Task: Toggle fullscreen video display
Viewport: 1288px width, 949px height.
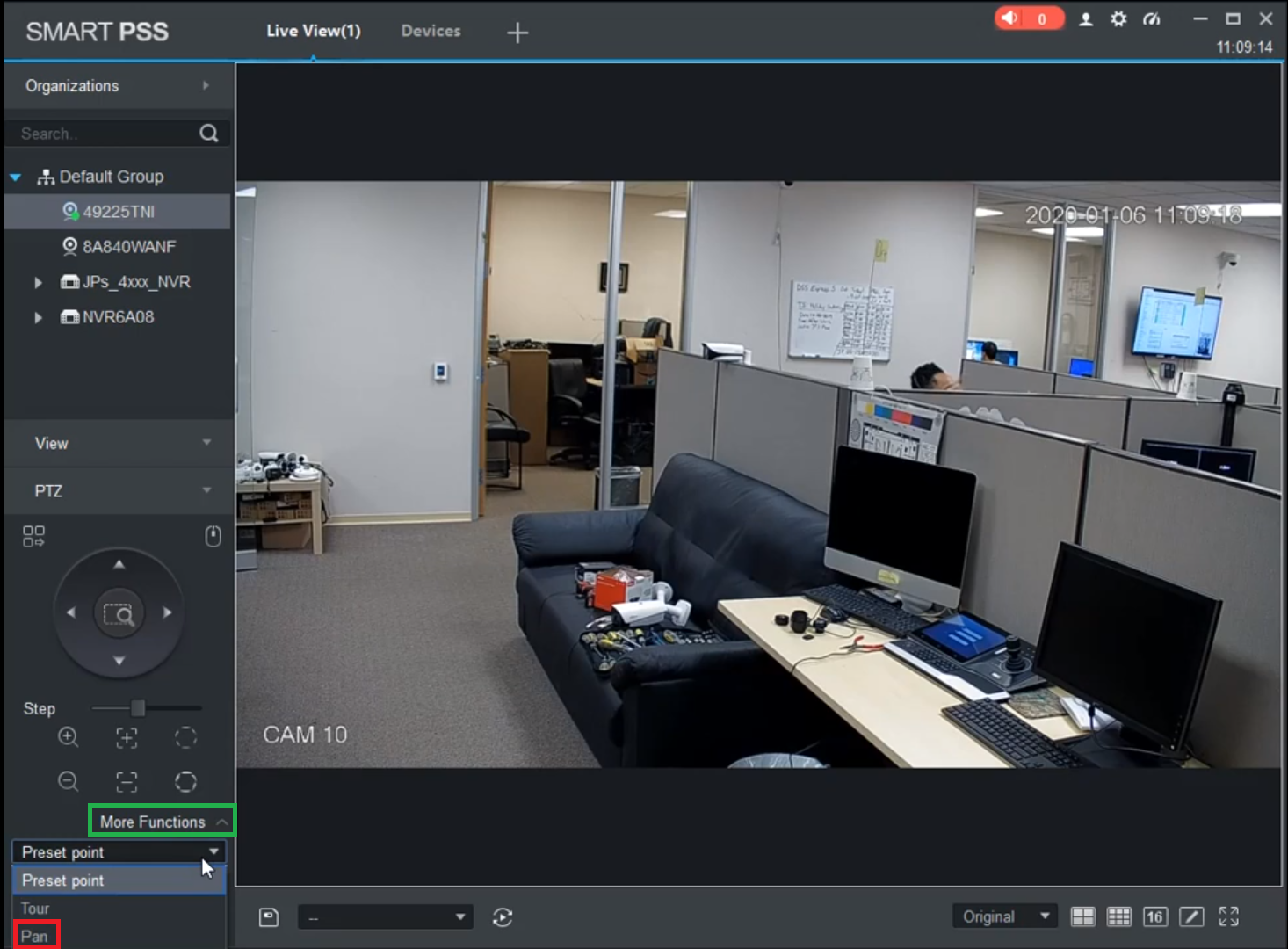Action: click(1228, 917)
